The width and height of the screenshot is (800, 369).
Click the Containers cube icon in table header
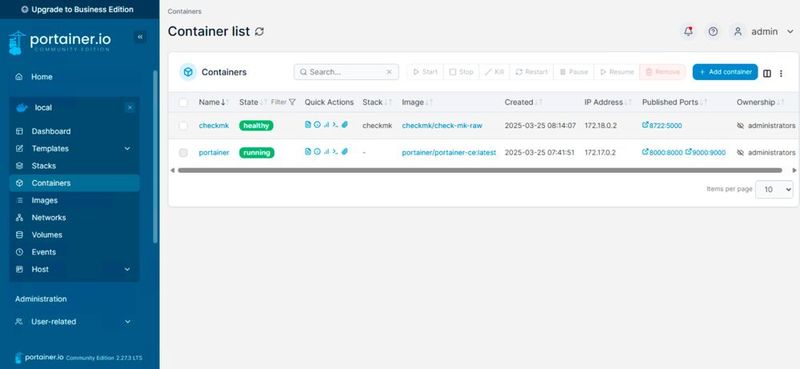[x=188, y=72]
